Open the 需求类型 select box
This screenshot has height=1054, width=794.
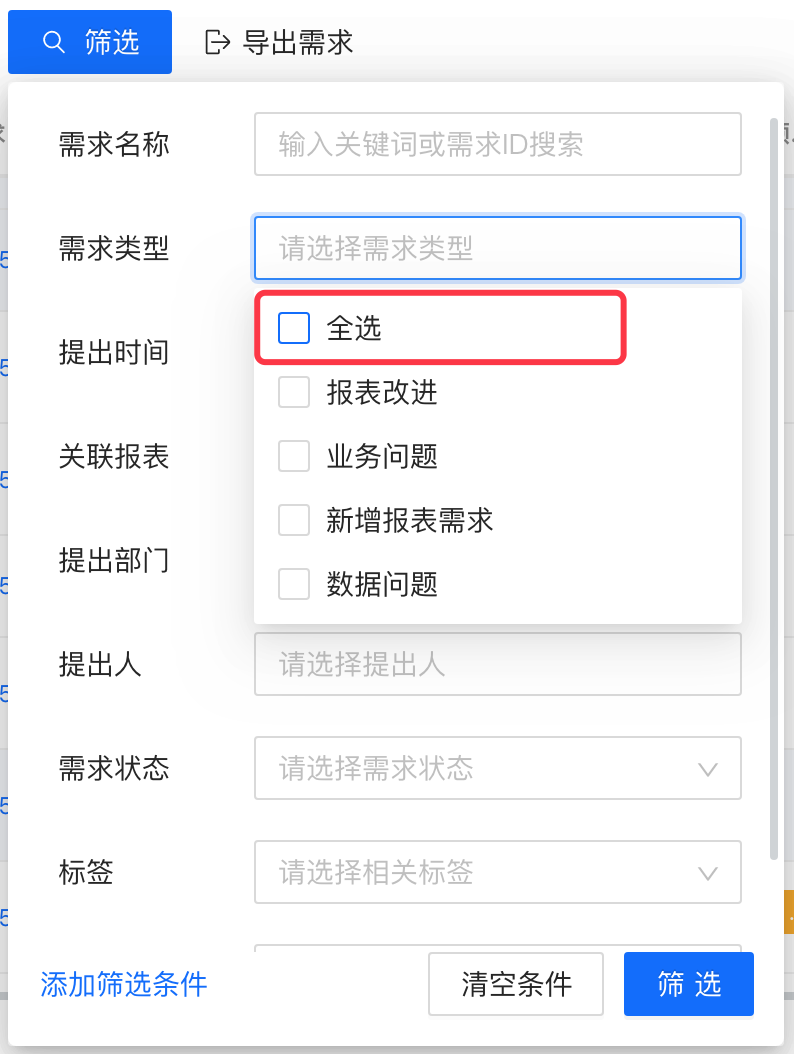point(497,248)
